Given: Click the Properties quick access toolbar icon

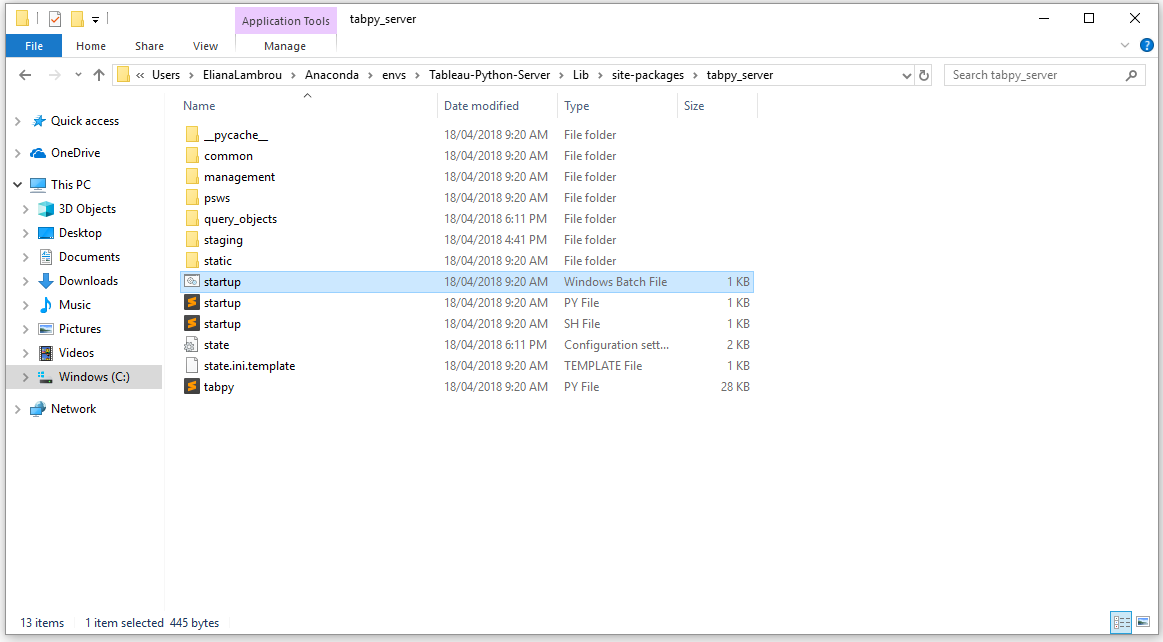Looking at the screenshot, I should (x=55, y=19).
